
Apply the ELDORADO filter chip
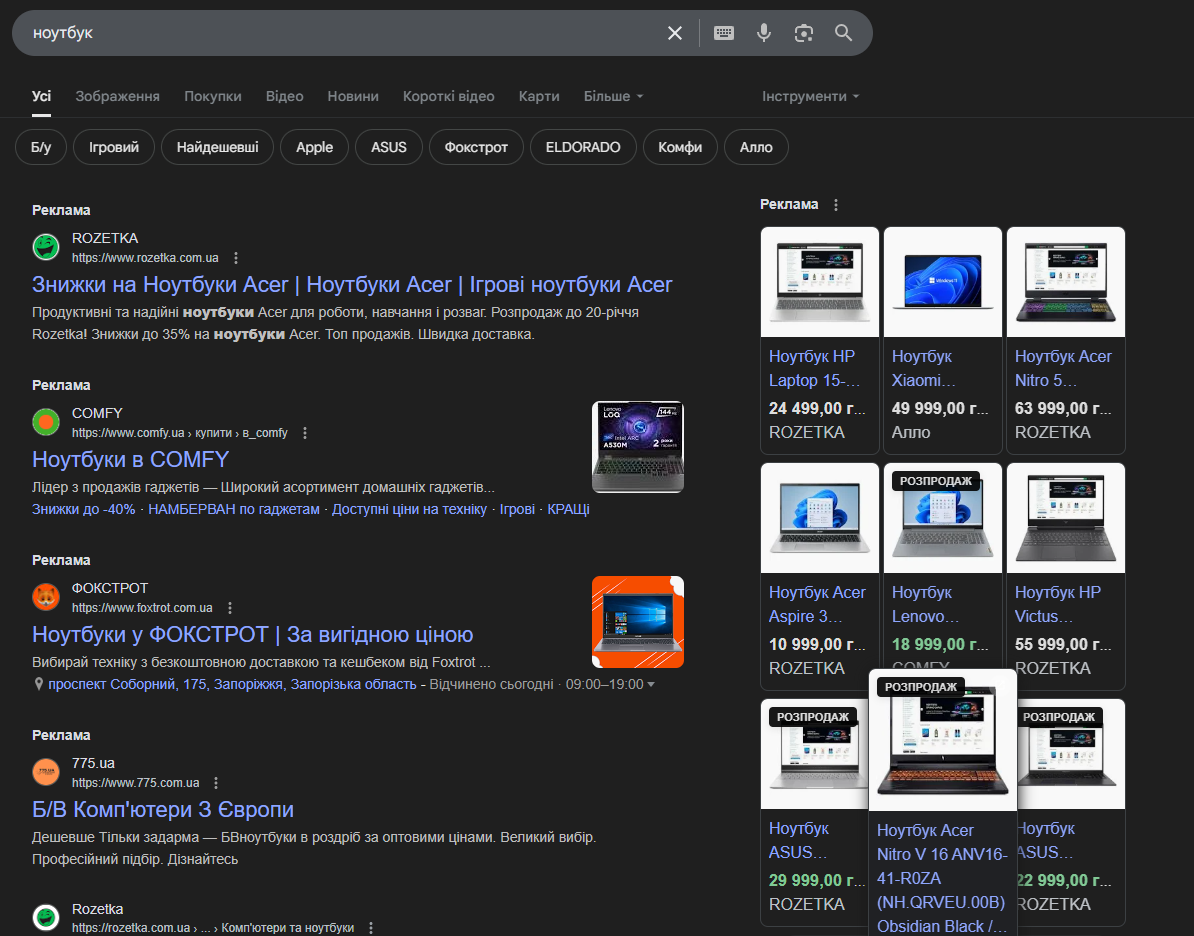[x=583, y=147]
